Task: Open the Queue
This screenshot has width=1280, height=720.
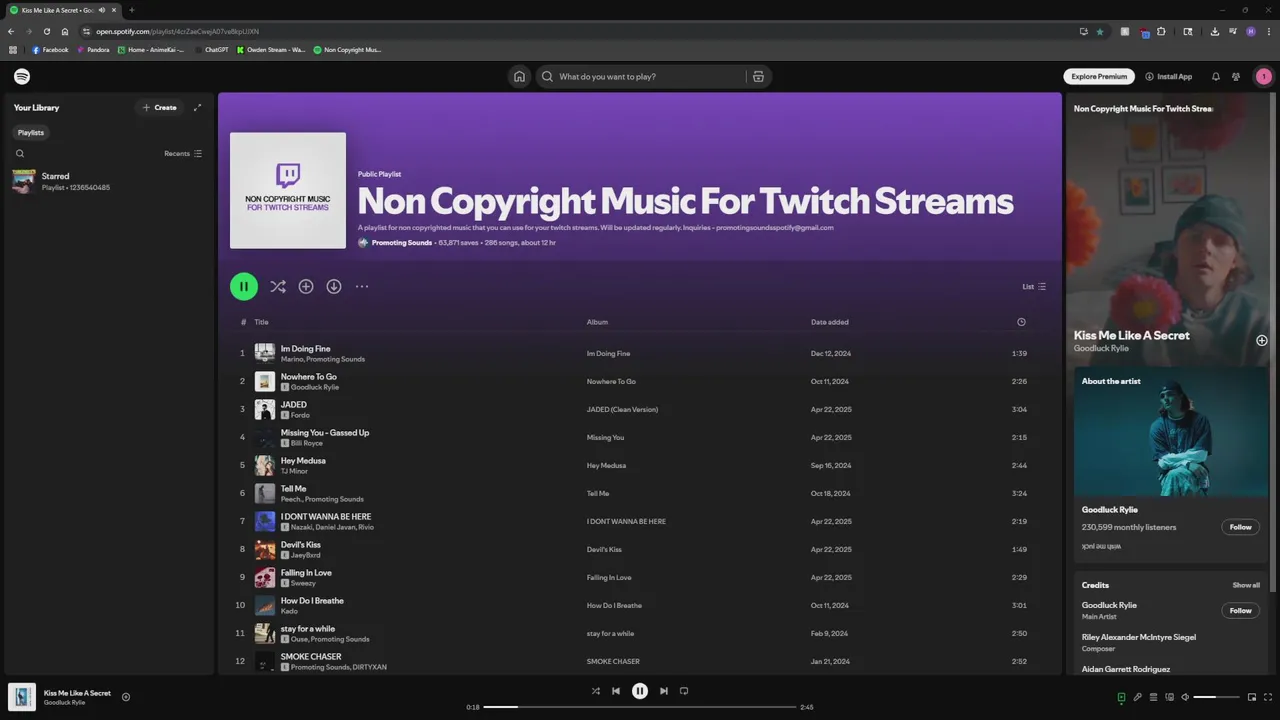Action: click(x=1153, y=697)
